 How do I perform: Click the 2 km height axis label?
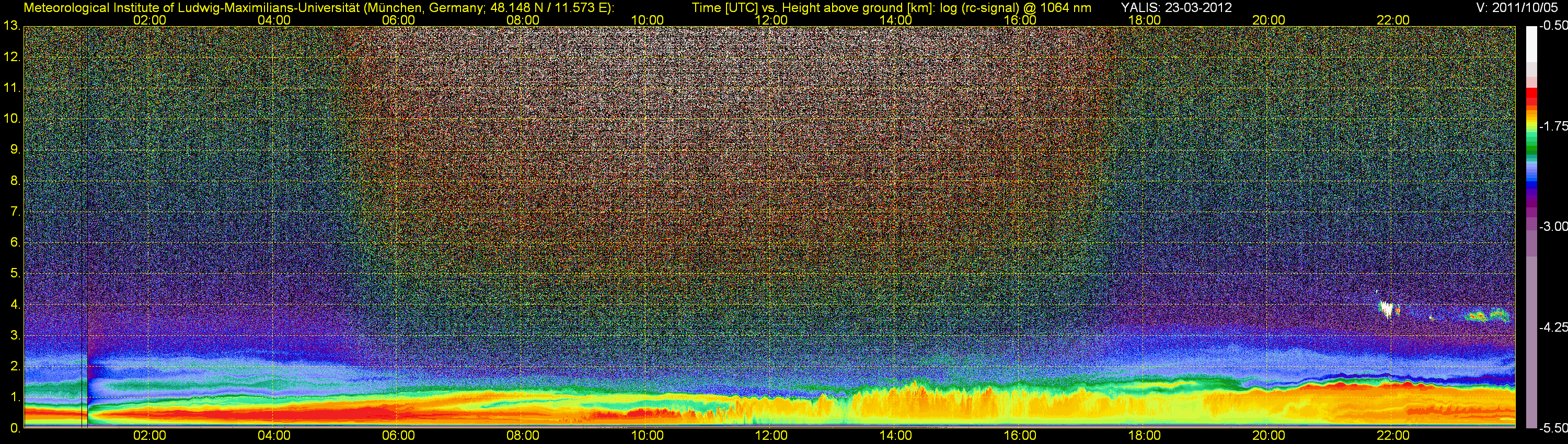point(15,366)
